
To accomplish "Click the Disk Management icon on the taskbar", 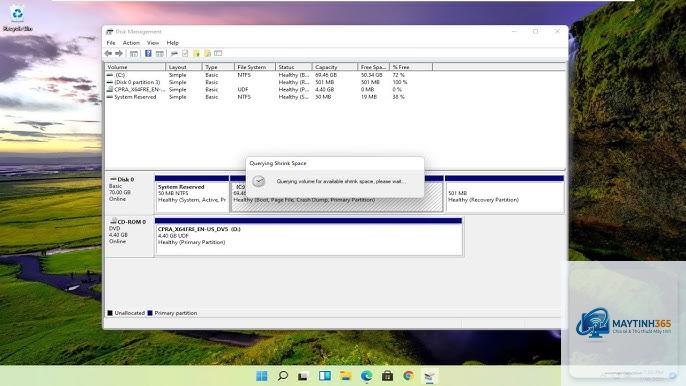I will pyautogui.click(x=429, y=375).
